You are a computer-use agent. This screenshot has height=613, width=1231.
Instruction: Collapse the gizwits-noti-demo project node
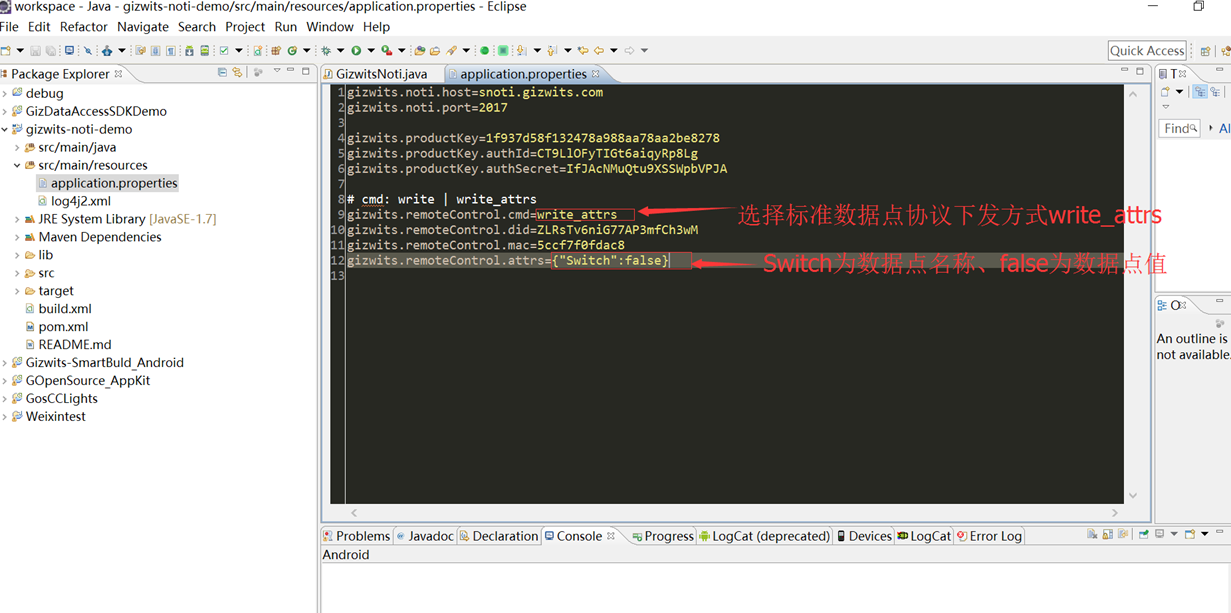(x=5, y=129)
